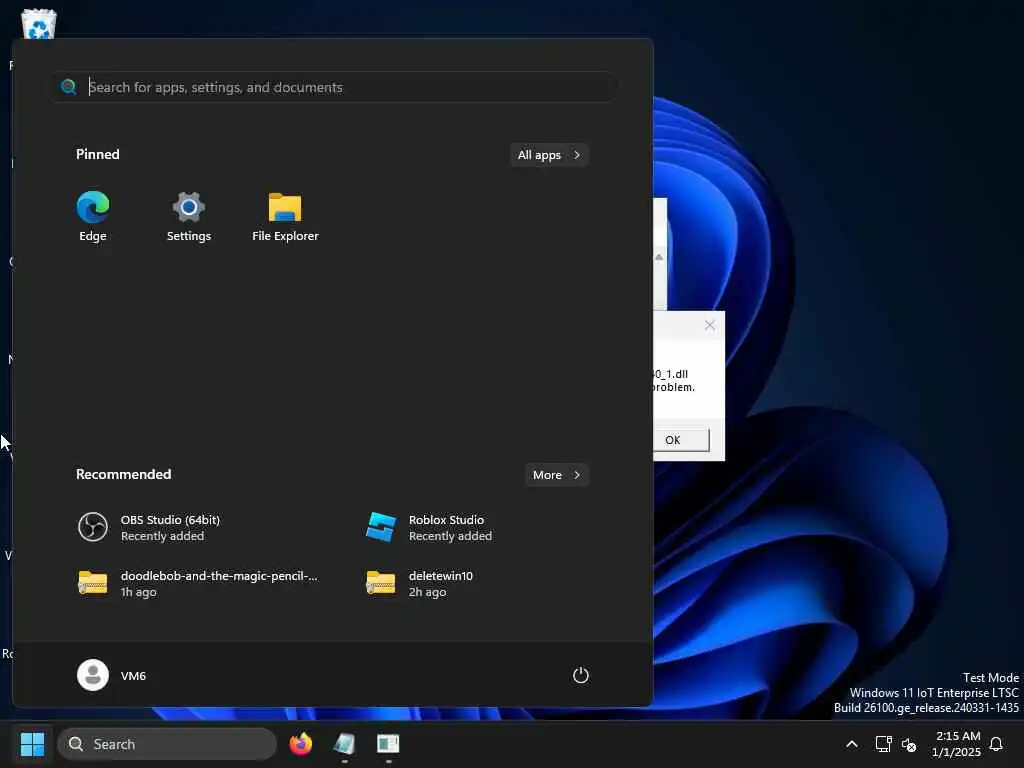Image resolution: width=1024 pixels, height=768 pixels.
Task: Click the "1h ago" text under doodlebob
Action: pos(138,592)
